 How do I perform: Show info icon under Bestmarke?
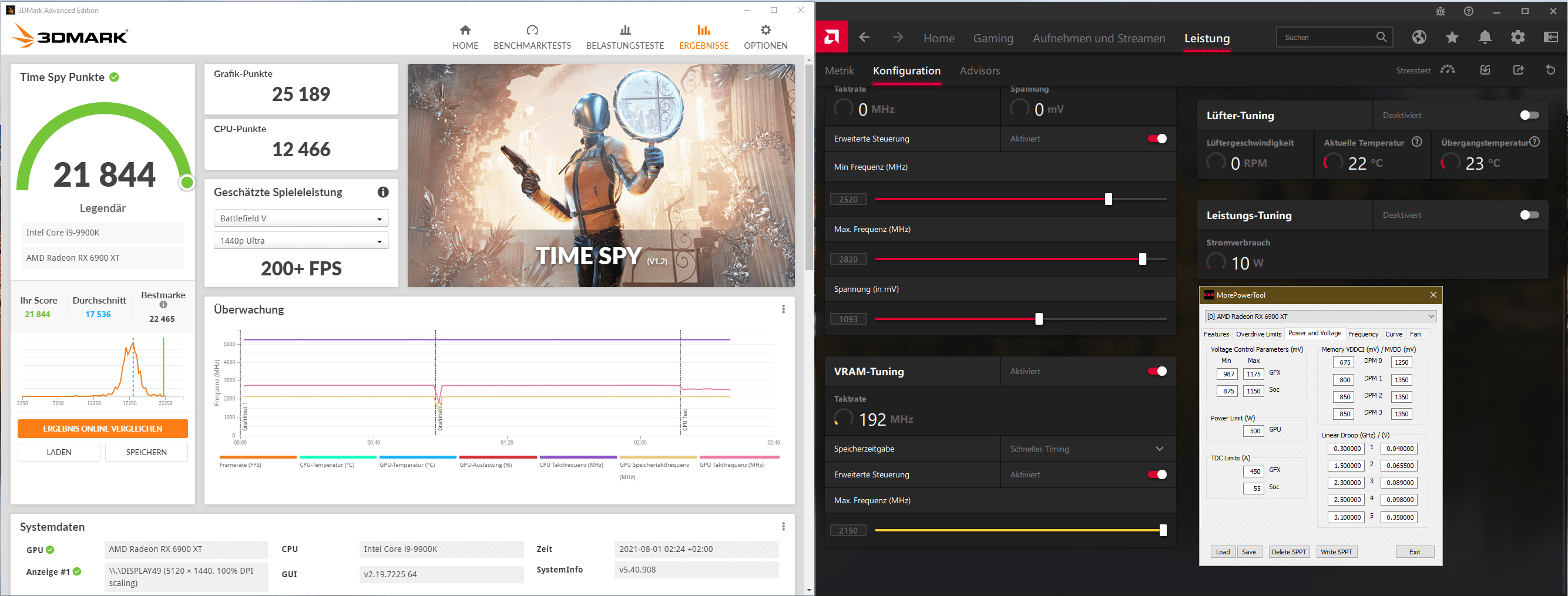click(163, 305)
